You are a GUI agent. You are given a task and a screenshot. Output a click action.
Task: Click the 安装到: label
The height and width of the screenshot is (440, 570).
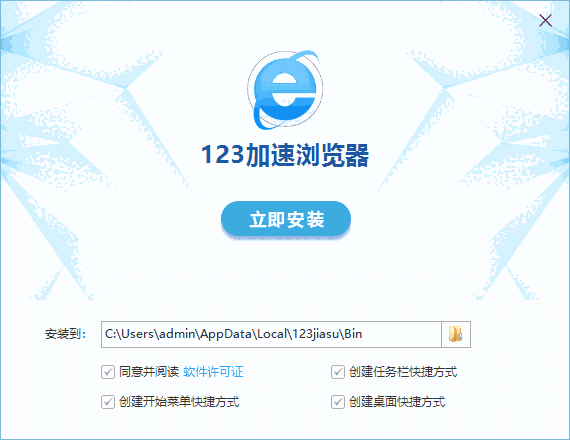[x=65, y=334]
